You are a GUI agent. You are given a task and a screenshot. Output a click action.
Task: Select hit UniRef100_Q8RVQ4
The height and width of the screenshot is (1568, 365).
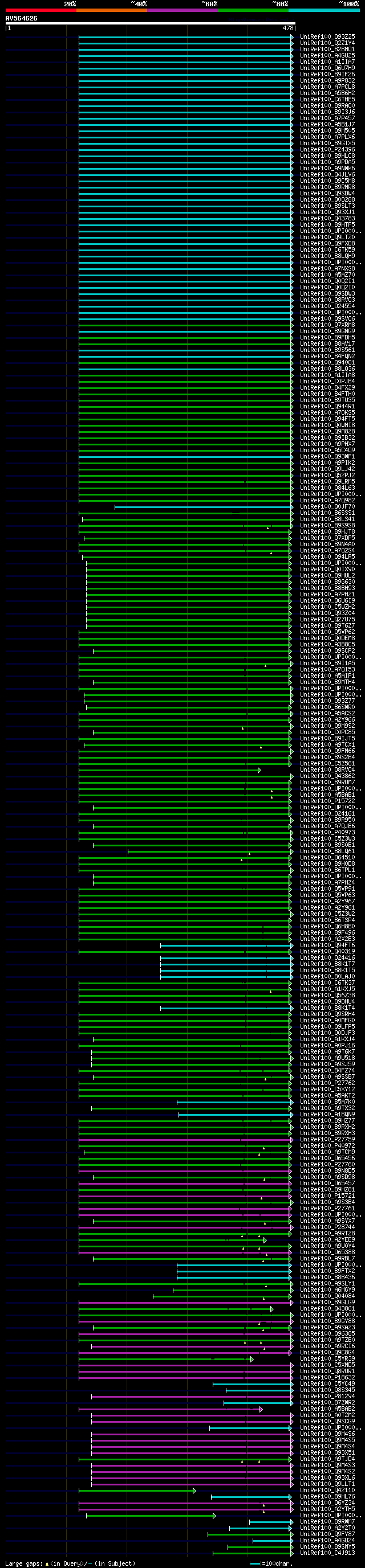(328, 770)
